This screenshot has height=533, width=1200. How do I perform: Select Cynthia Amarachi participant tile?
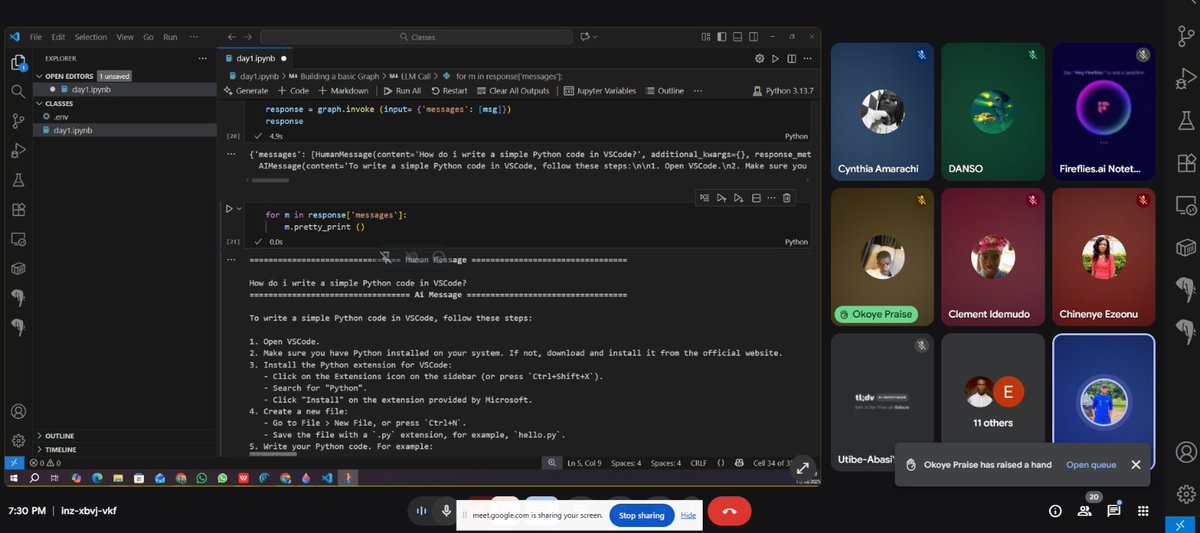click(884, 111)
